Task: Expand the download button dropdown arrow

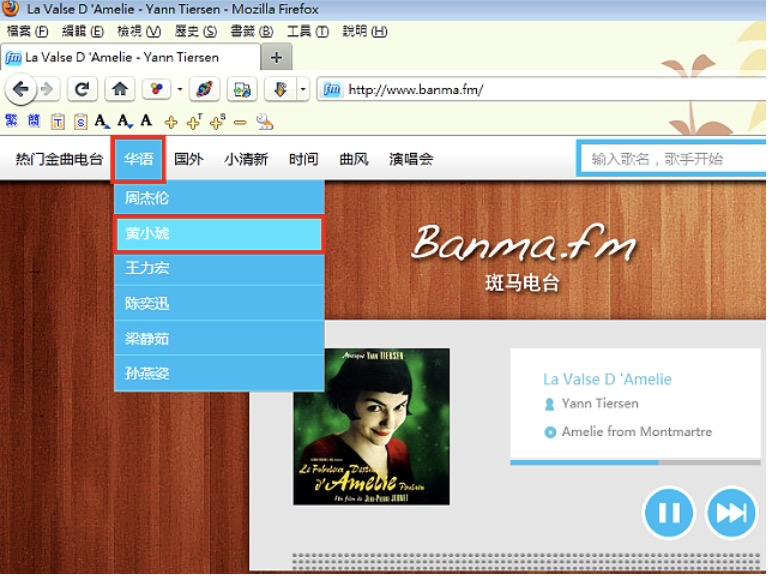Action: [303, 90]
